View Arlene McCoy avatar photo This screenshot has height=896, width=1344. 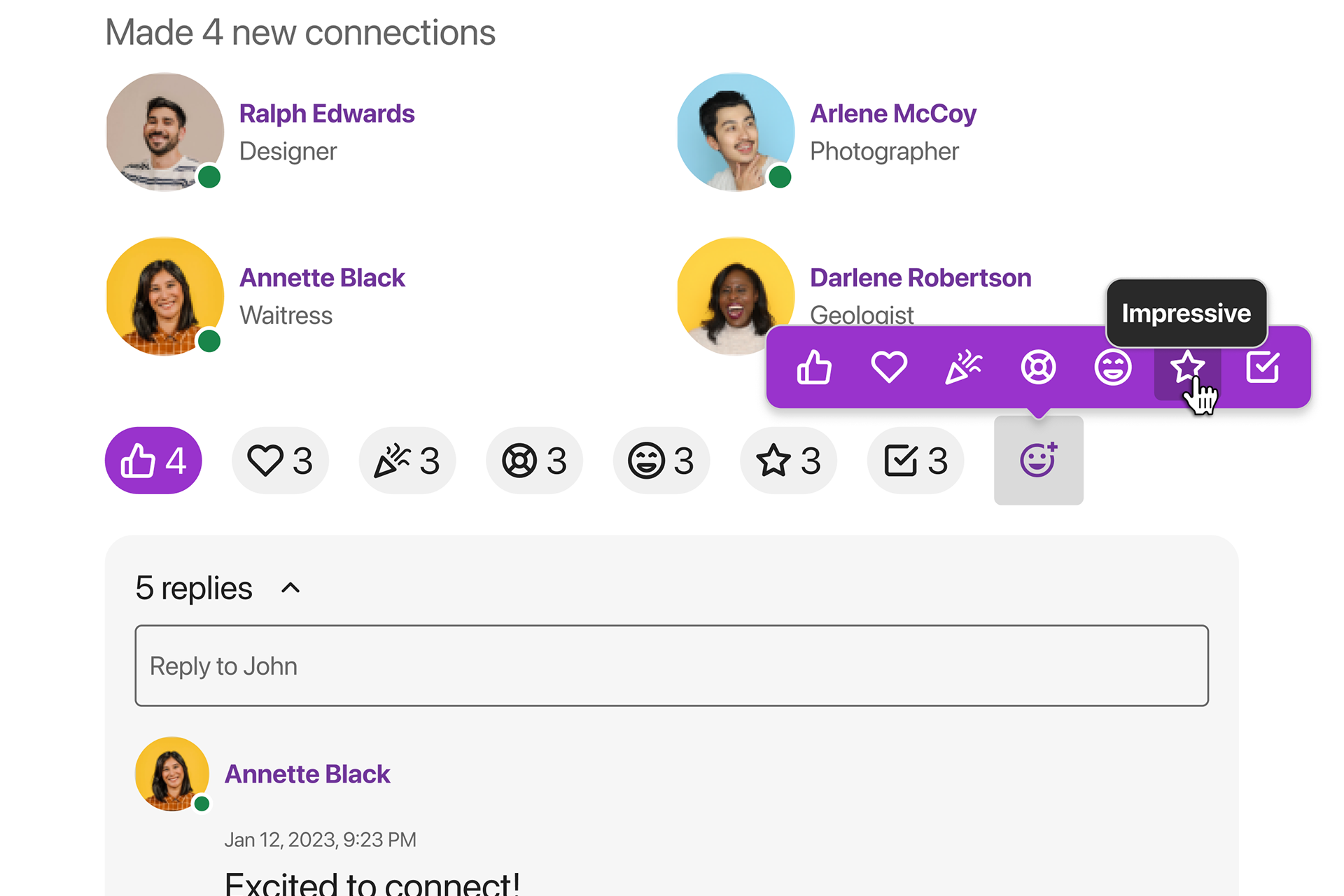click(736, 132)
